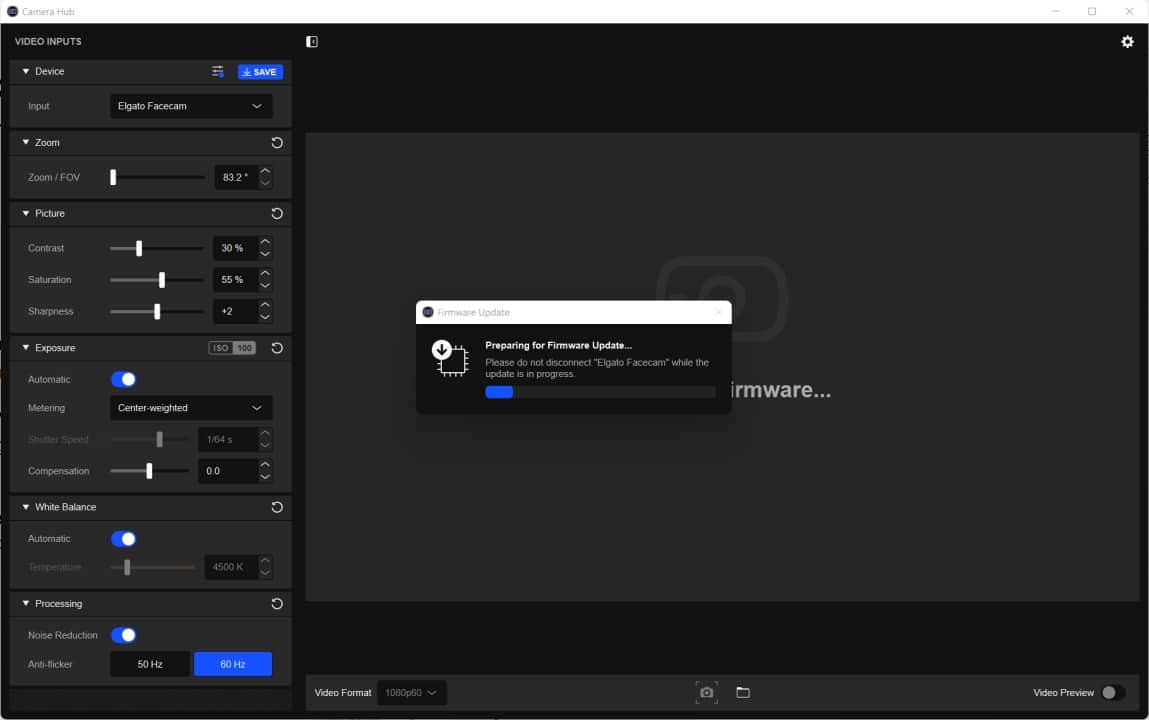Collapse the sidebar panel icon
1149x720 pixels.
pyautogui.click(x=312, y=42)
